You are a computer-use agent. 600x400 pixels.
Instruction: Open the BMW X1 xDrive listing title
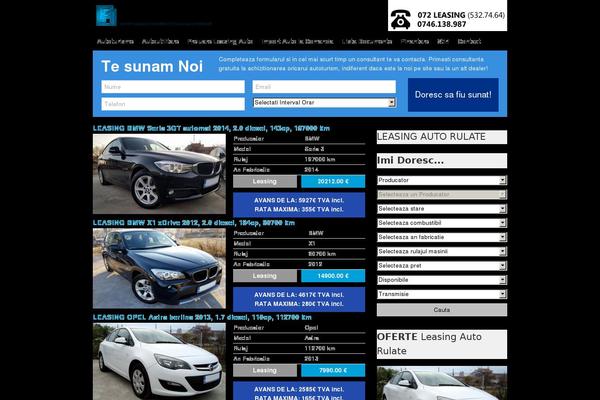194,223
